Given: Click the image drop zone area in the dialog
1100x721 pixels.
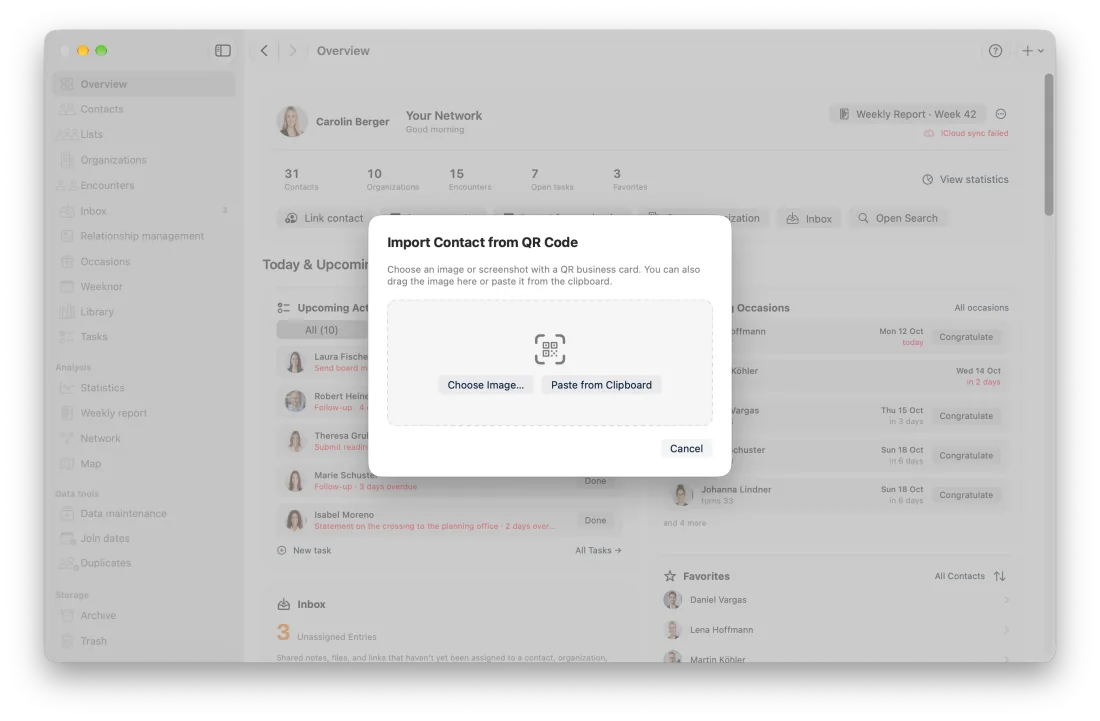Looking at the screenshot, I should 549,363.
